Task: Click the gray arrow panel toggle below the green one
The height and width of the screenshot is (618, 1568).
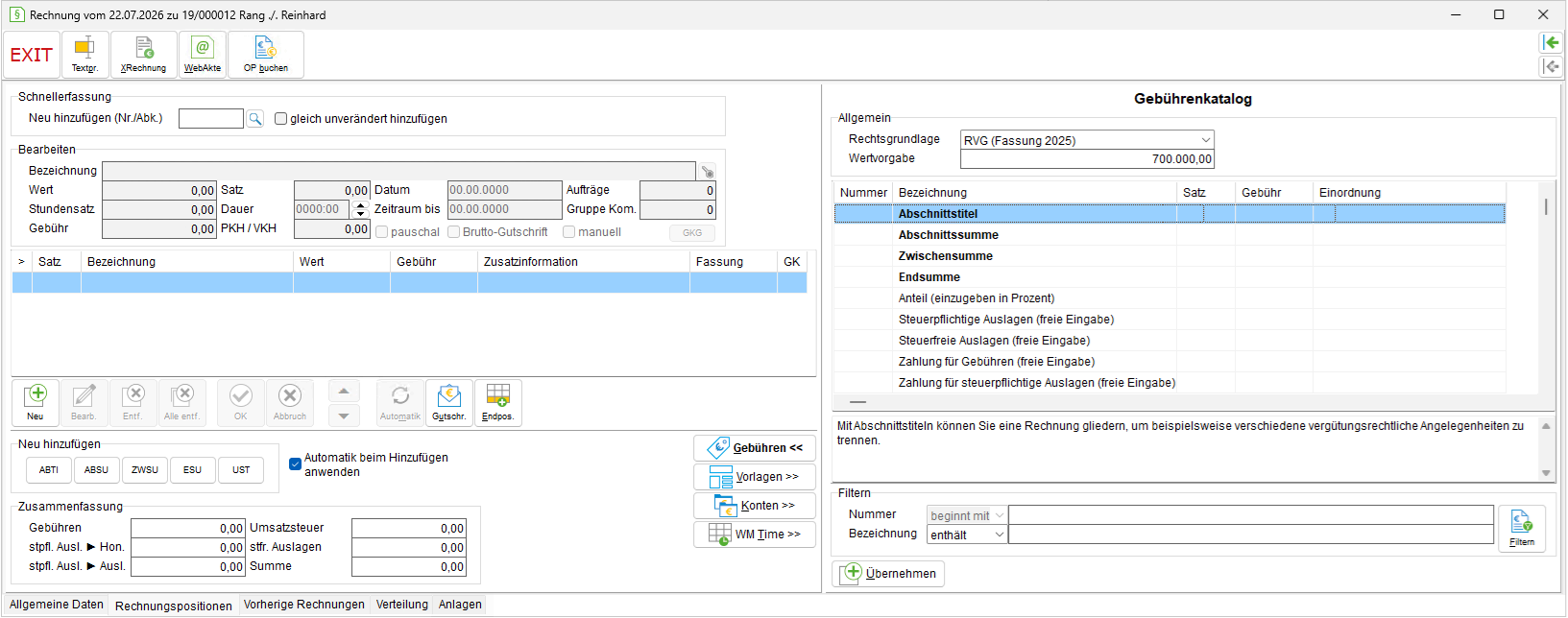Action: pos(1551,66)
